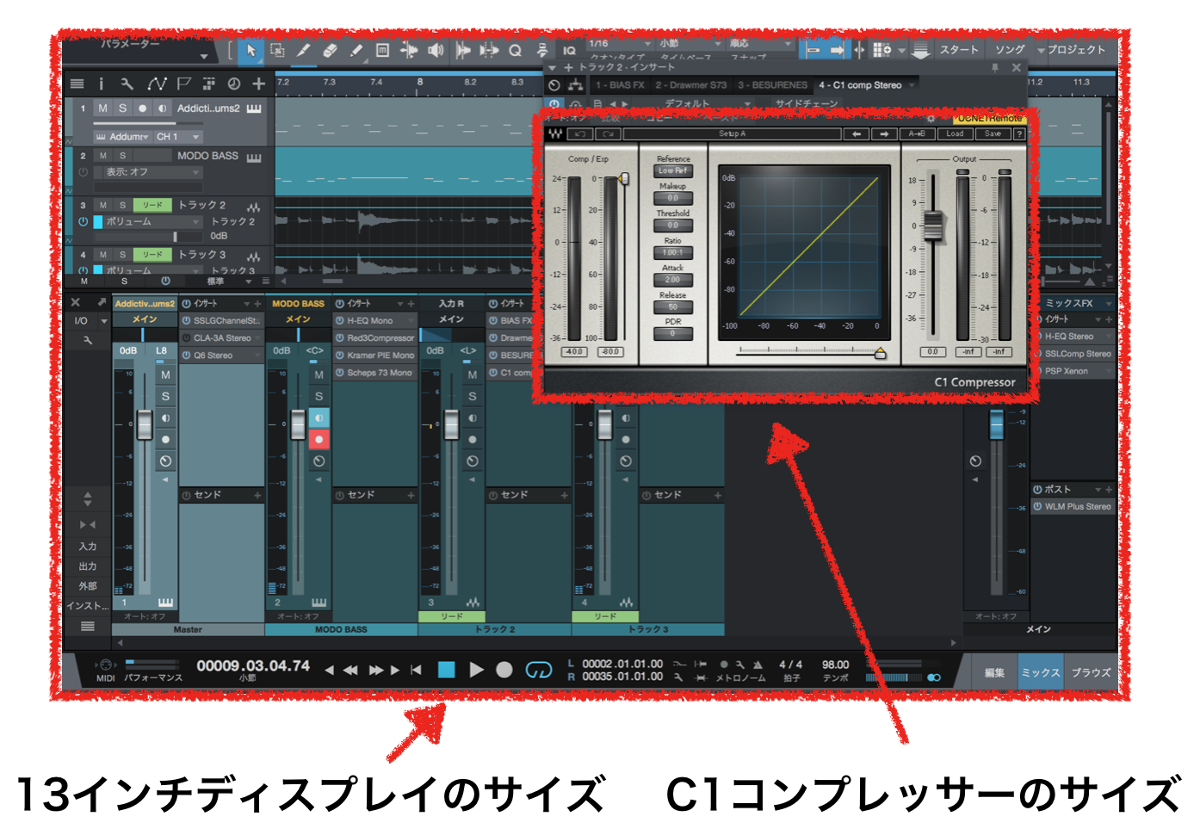Open the CH 1 channel dropdown
The width and height of the screenshot is (1200, 835).
point(178,136)
